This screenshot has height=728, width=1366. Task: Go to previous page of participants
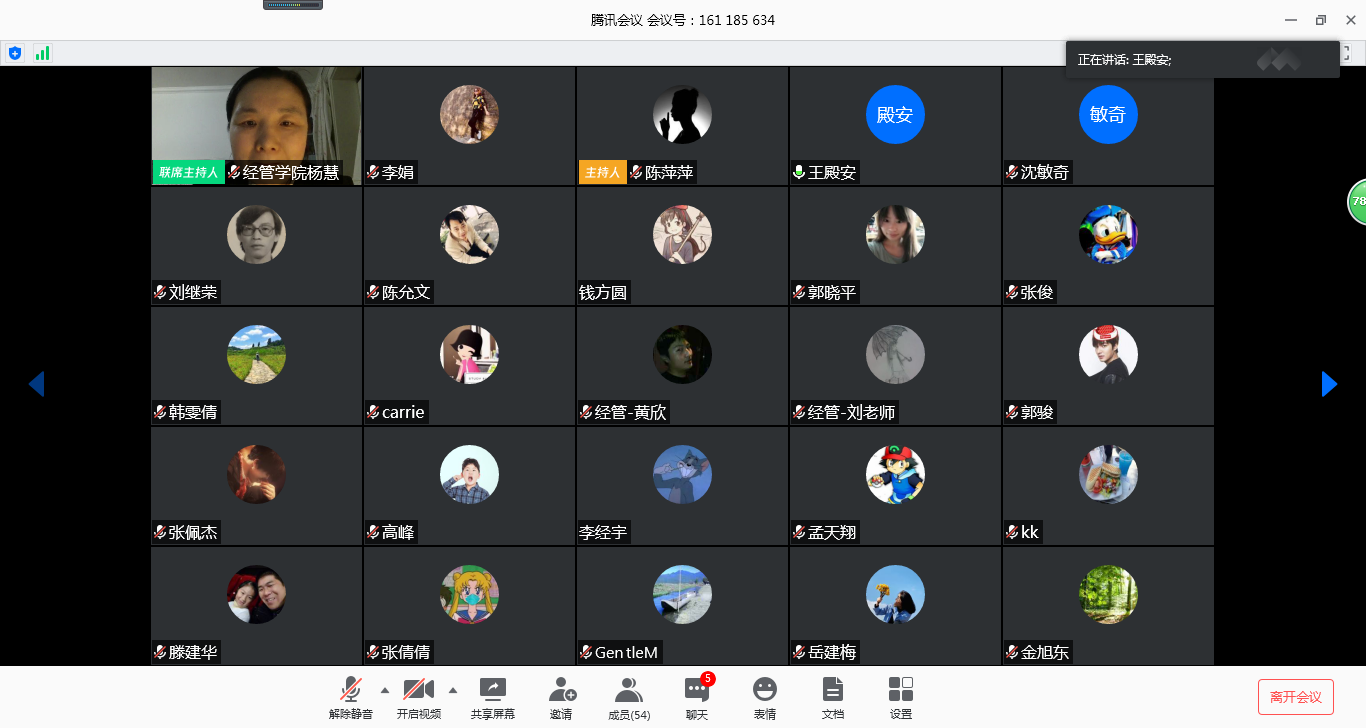(x=36, y=384)
